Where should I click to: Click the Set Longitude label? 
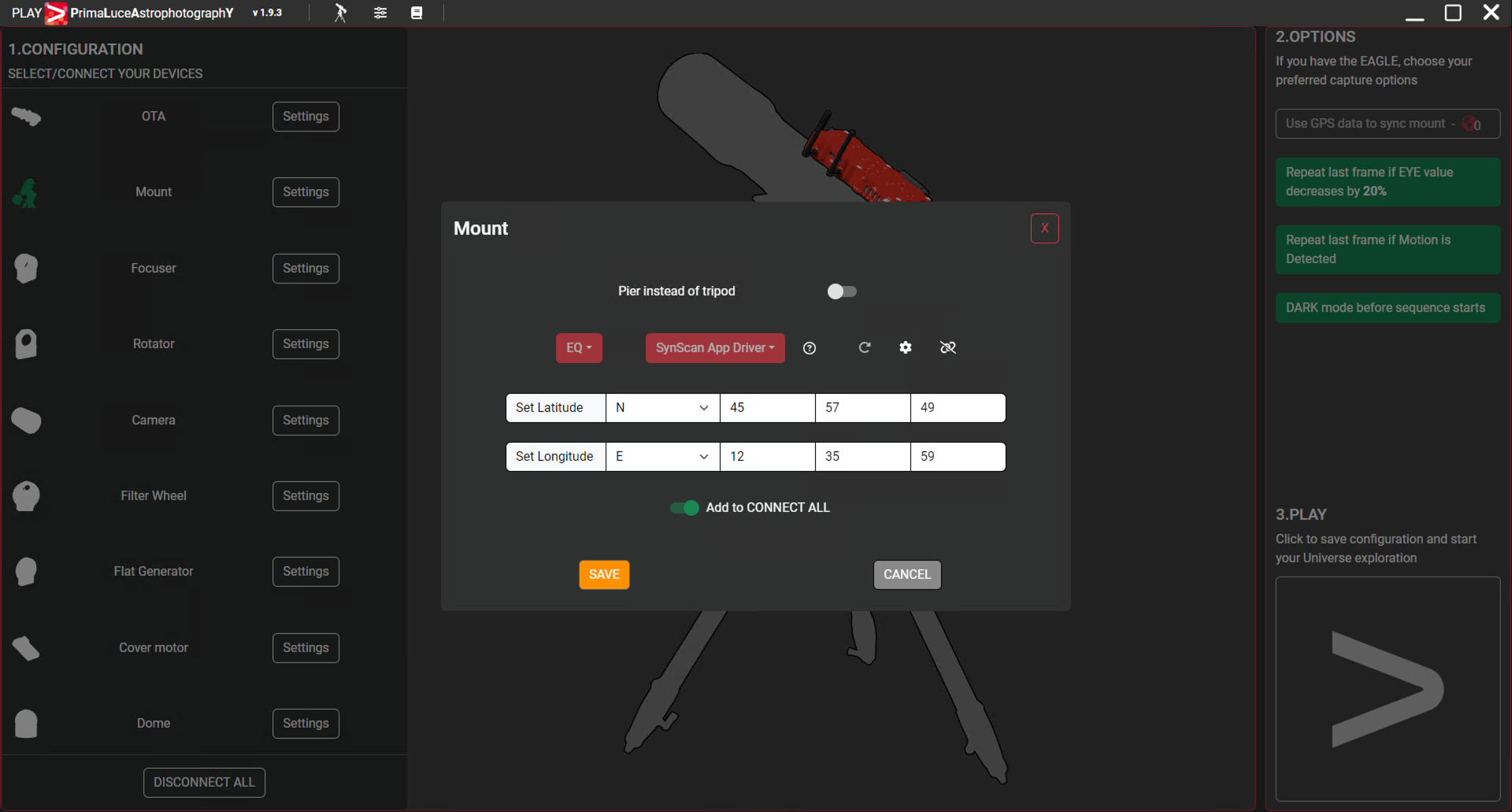click(x=556, y=457)
